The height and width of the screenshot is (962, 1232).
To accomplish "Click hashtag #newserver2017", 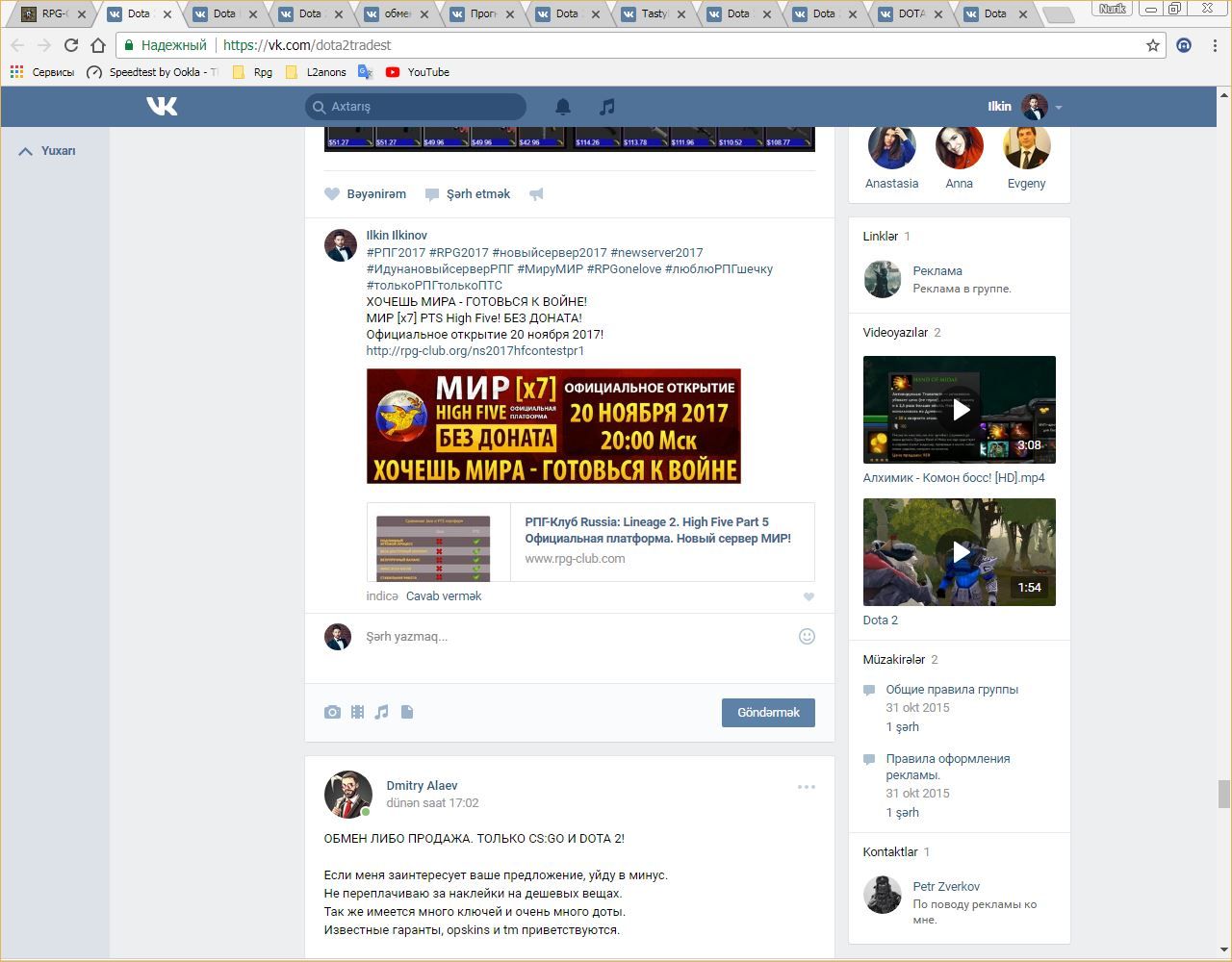I will coord(656,253).
